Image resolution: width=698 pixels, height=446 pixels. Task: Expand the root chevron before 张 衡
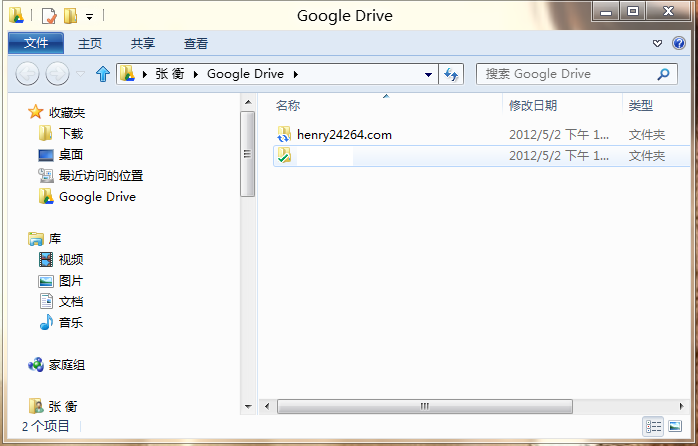(x=144, y=74)
